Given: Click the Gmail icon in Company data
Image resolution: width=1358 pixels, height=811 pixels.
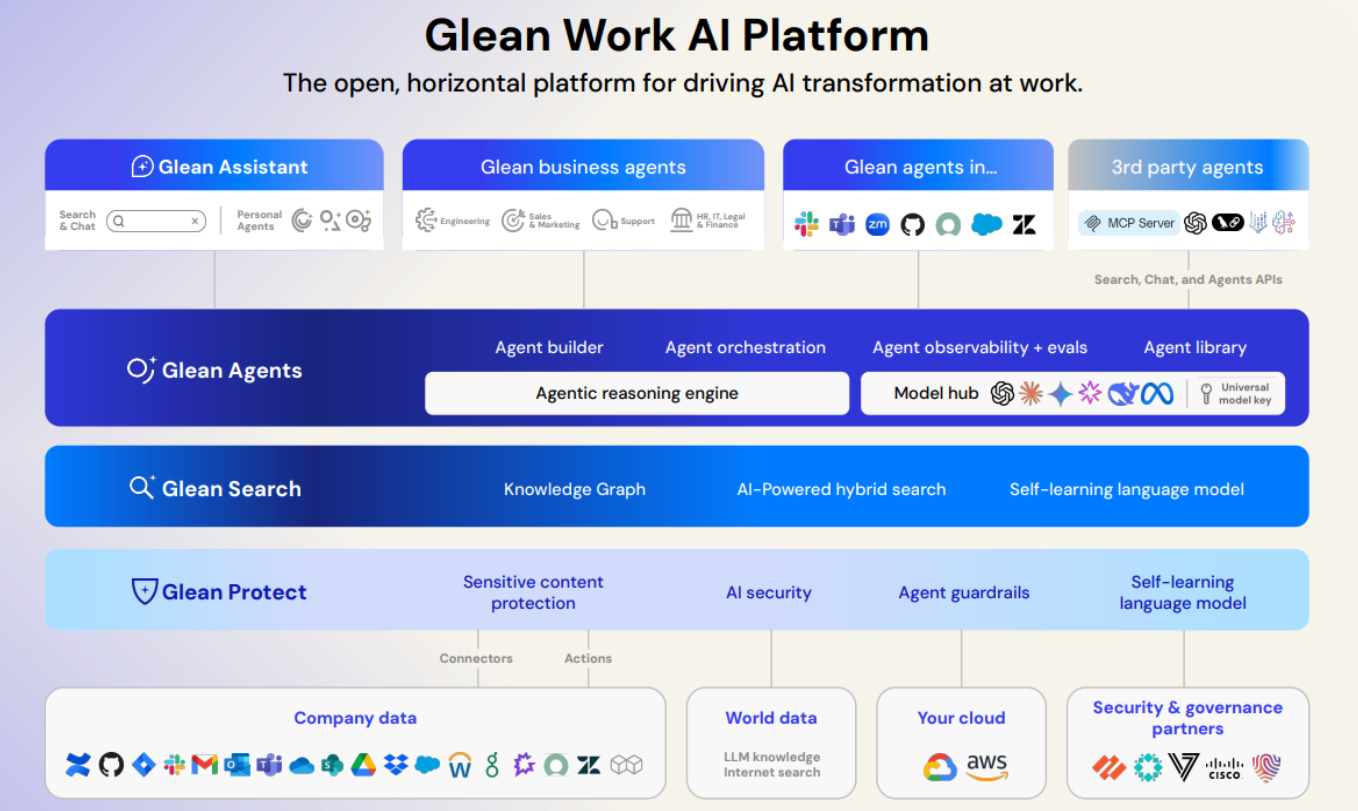Looking at the screenshot, I should click(205, 765).
